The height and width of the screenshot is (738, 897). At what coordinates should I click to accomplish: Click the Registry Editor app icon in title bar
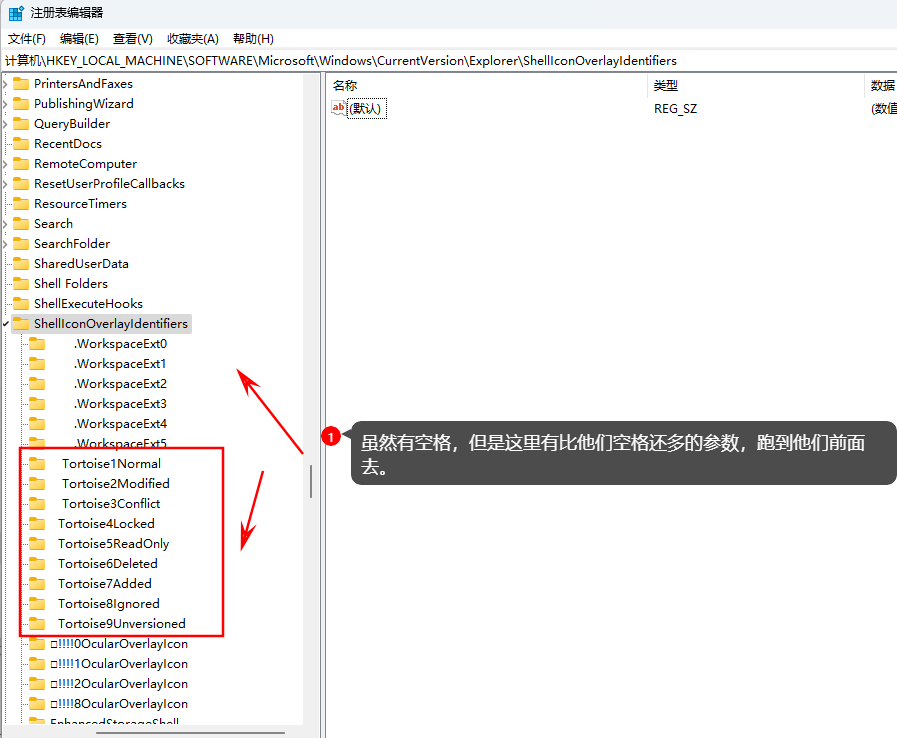pyautogui.click(x=17, y=13)
